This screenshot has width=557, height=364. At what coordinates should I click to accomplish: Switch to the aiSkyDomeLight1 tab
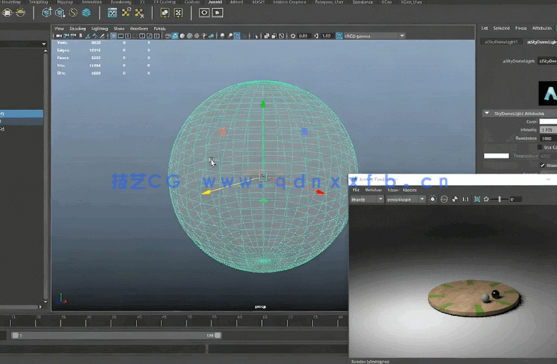pos(501,42)
